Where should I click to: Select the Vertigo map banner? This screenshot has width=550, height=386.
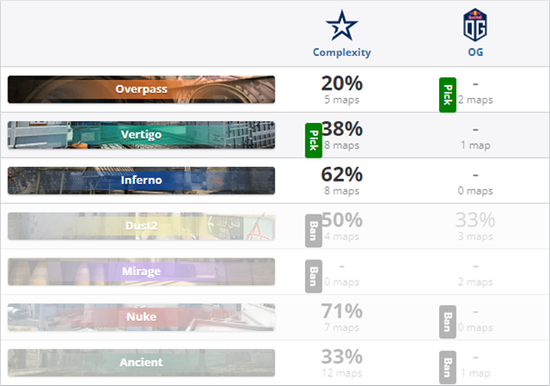coord(141,135)
